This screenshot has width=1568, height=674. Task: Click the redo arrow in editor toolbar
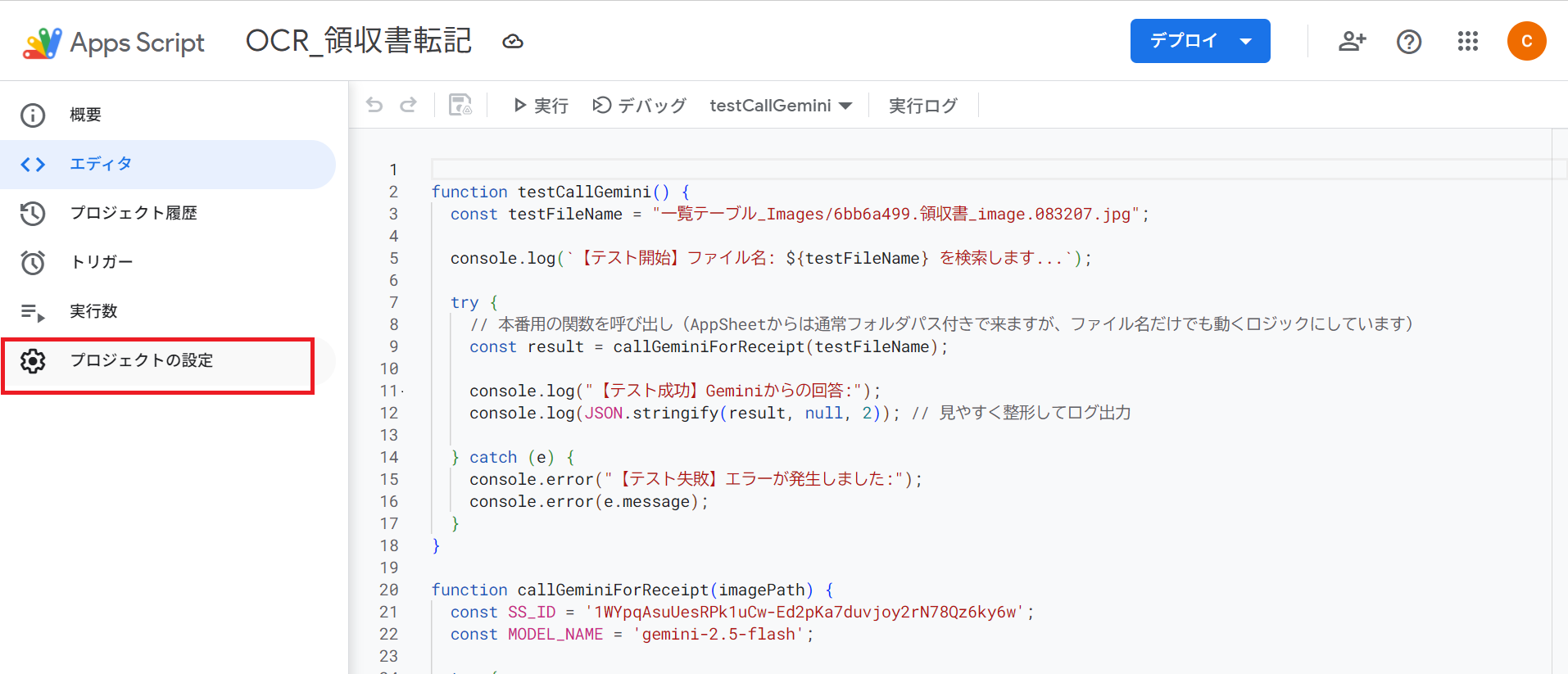(x=408, y=105)
